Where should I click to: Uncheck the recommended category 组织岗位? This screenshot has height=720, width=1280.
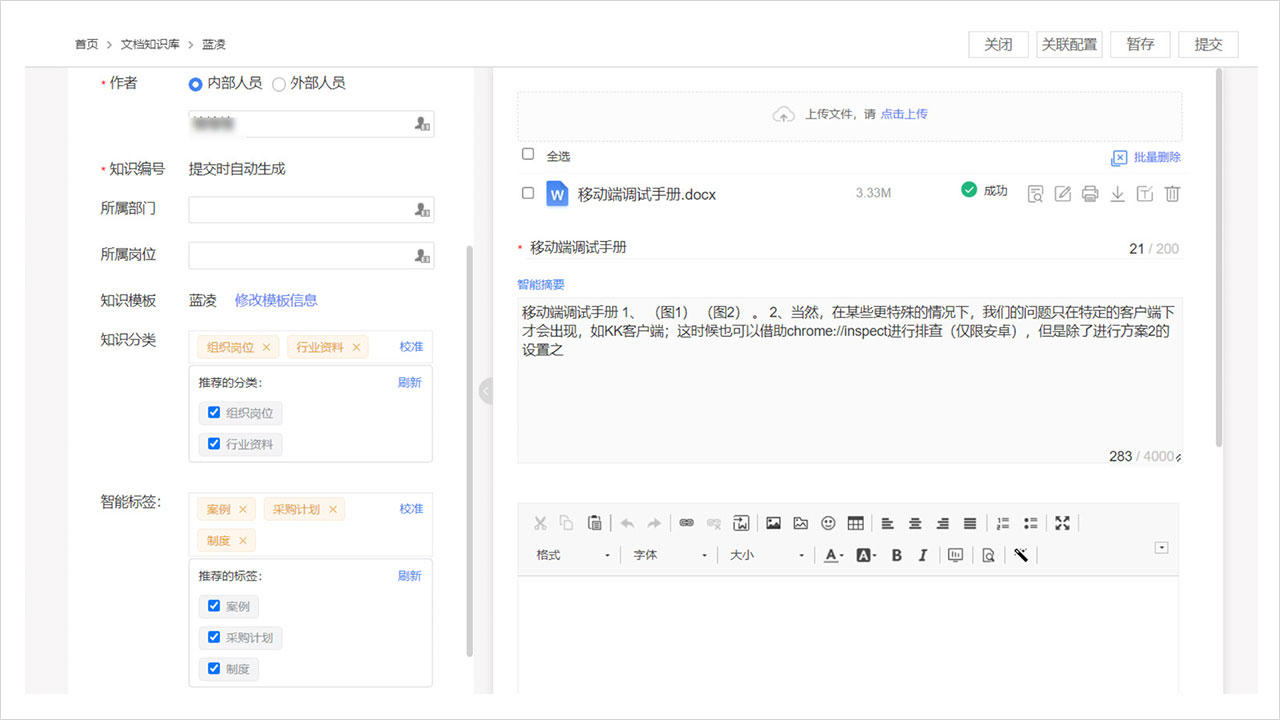point(214,412)
